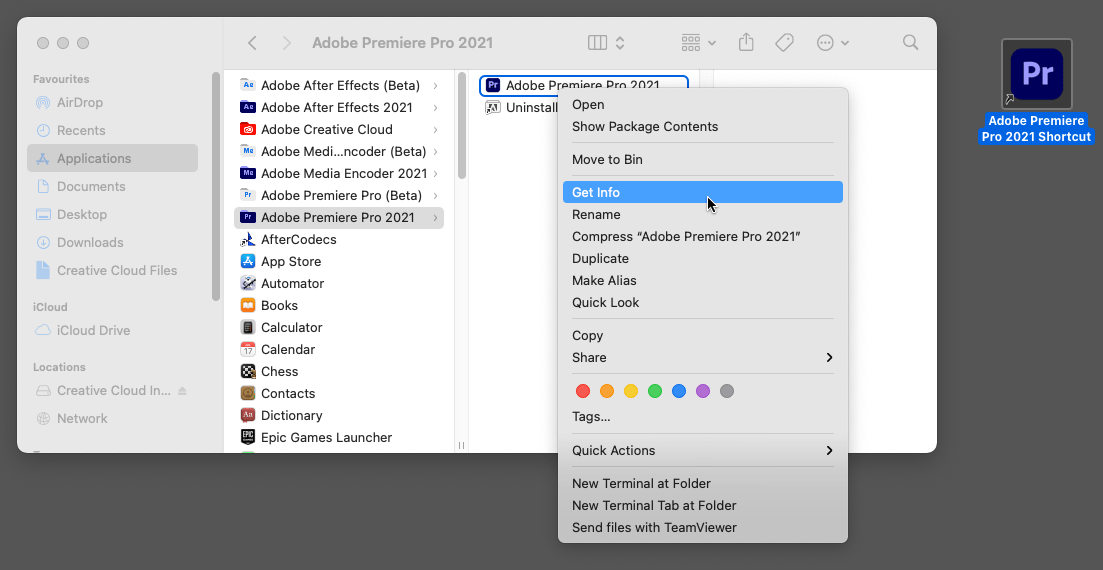Click the Contacts app icon
Screen dimensions: 1103x570
point(248,393)
